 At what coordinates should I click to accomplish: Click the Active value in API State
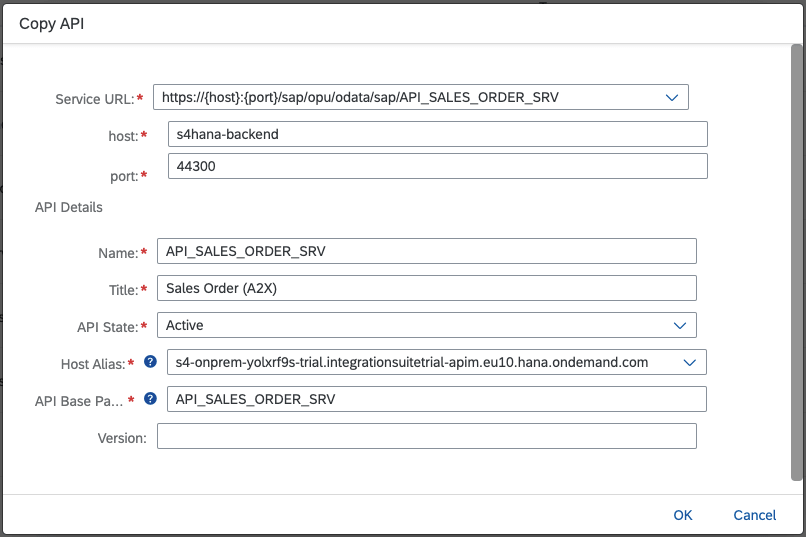coord(185,325)
